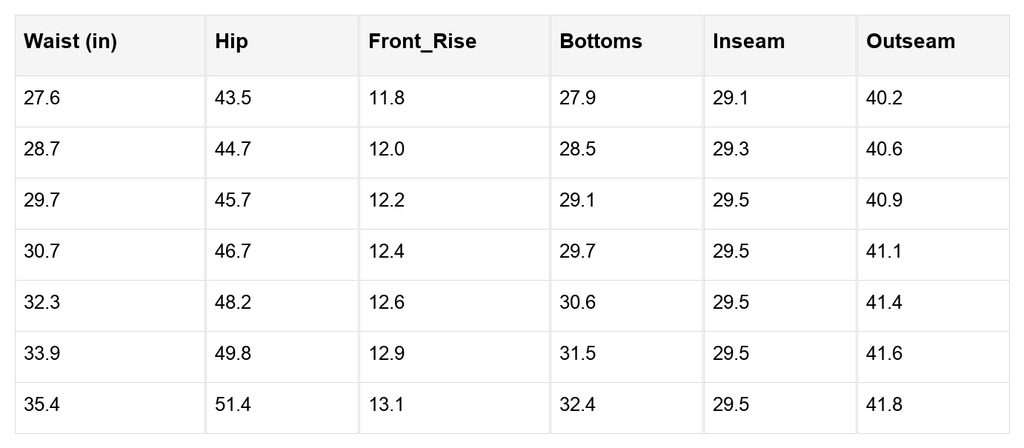Image resolution: width=1024 pixels, height=448 pixels.
Task: Select the outseam cell 41.4
Action: 884,303
